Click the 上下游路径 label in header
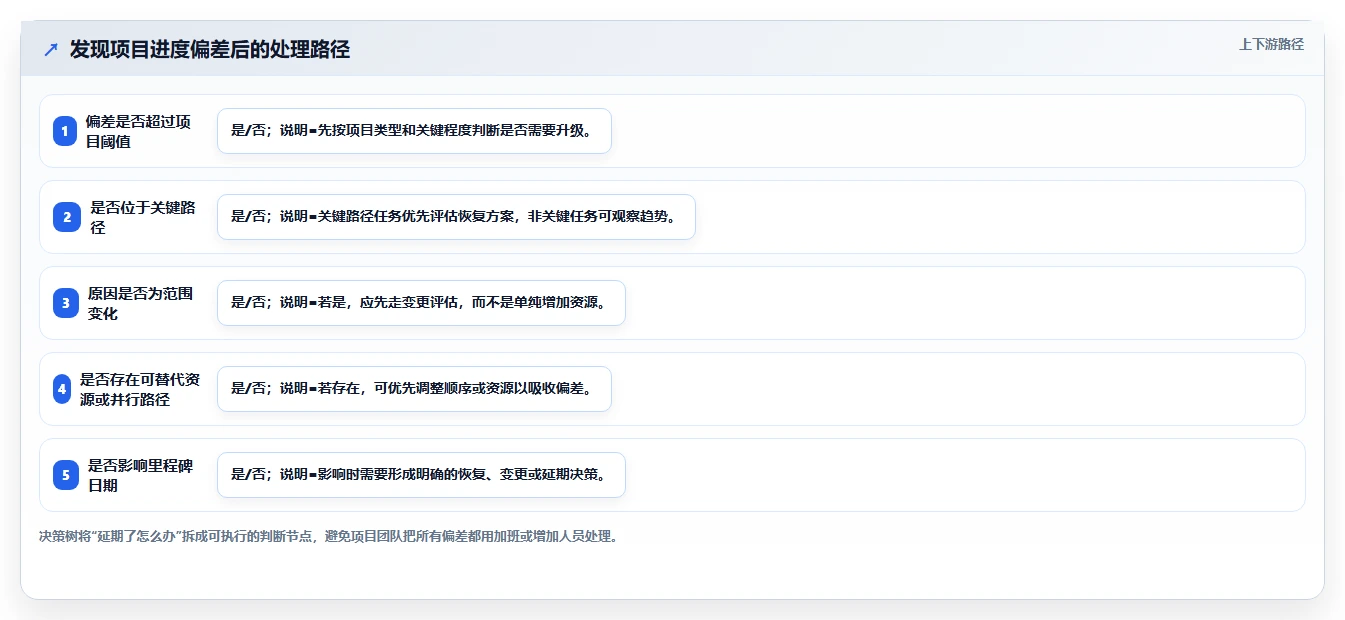 [x=1271, y=44]
